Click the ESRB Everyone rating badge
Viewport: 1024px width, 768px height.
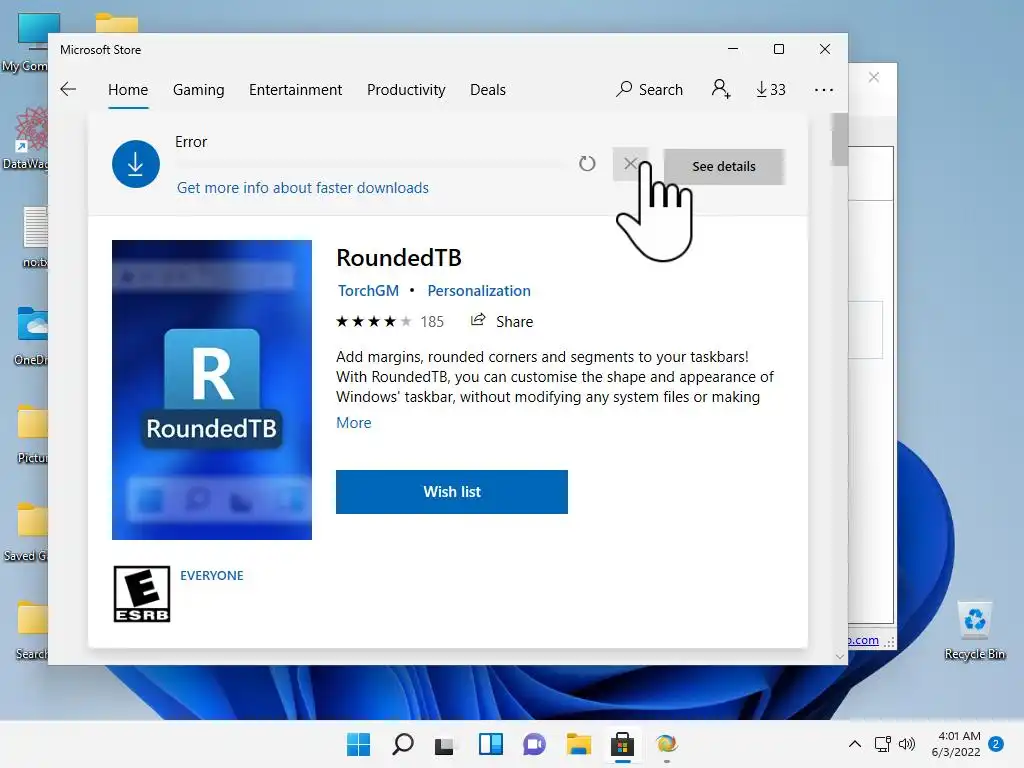(142, 594)
